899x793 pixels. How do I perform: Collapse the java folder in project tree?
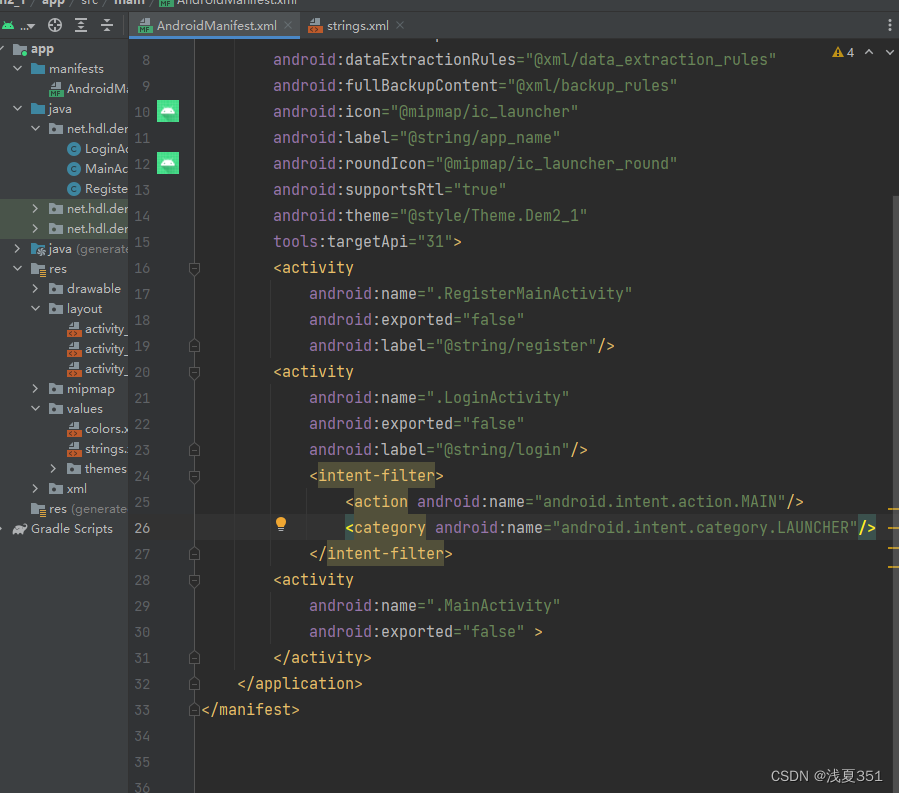[18, 108]
